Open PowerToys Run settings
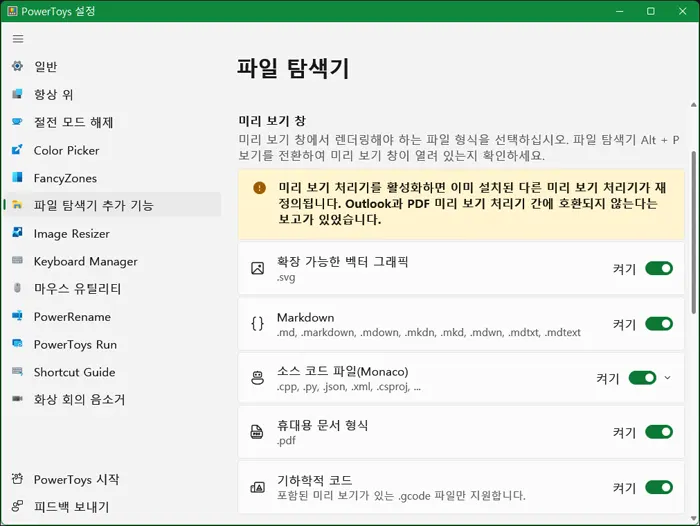700x526 pixels. [112, 344]
